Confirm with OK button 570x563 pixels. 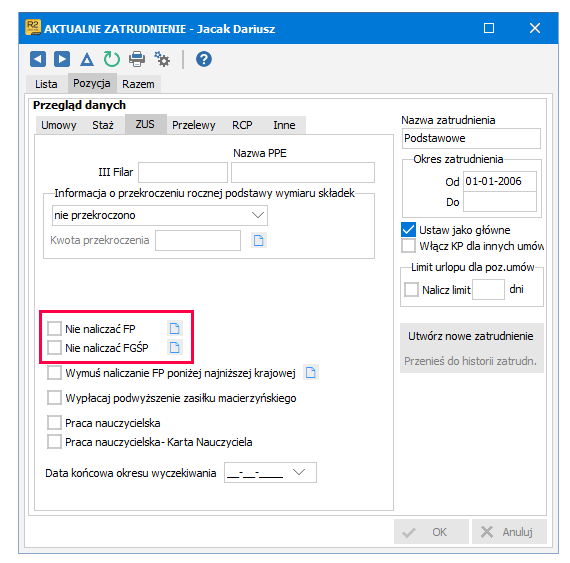click(x=431, y=532)
